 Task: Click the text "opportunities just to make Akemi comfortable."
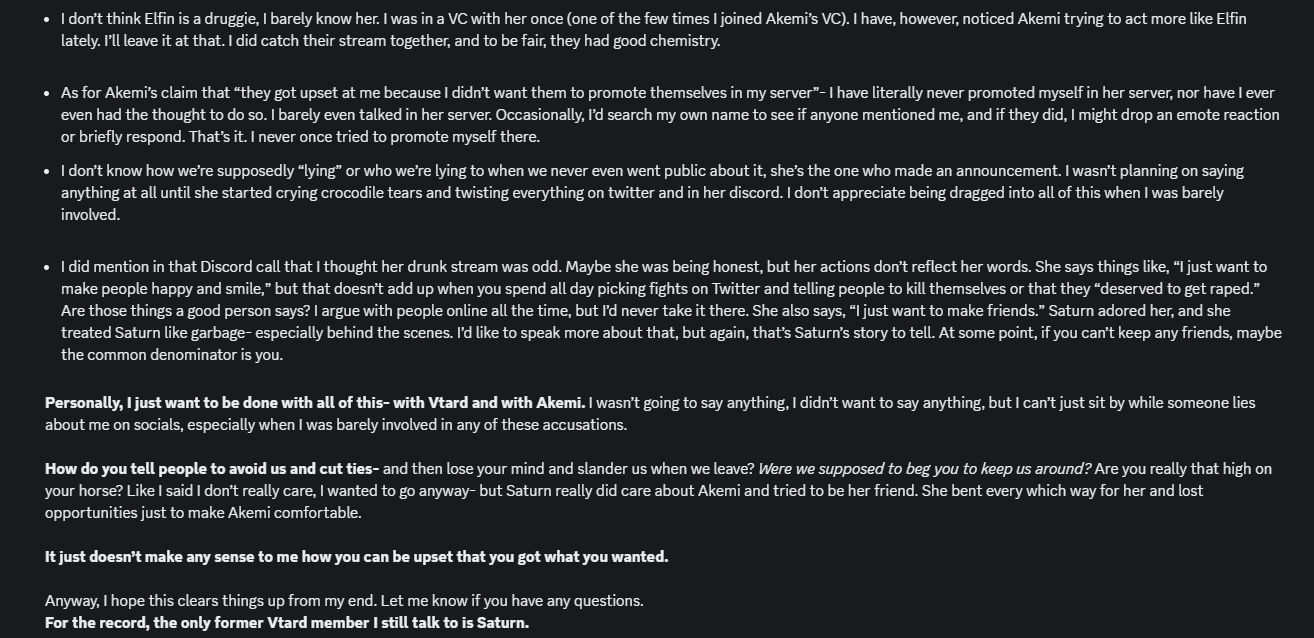[203, 513]
